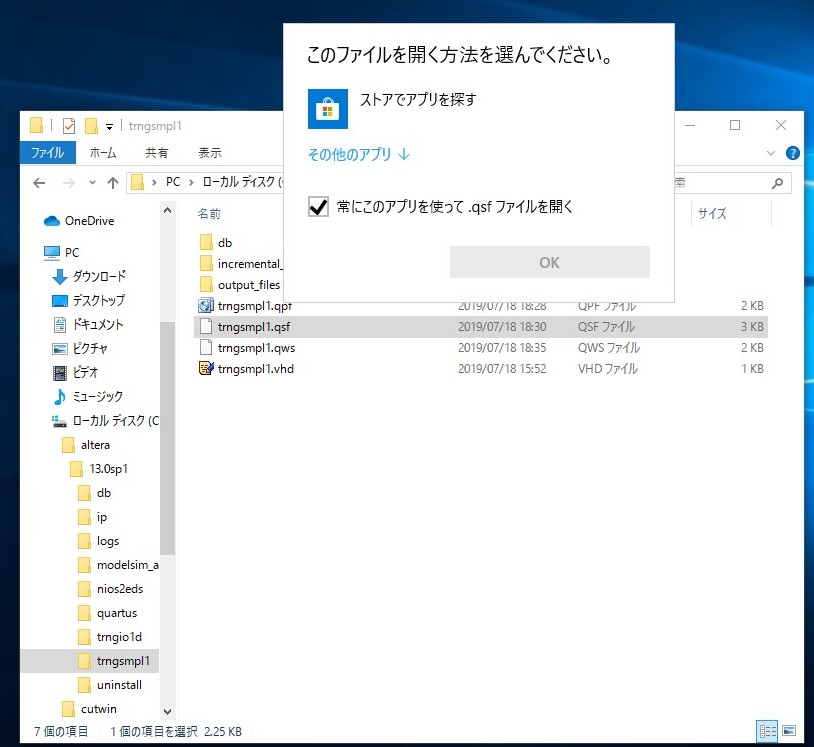Select altera folder in tree
The image size is (814, 747).
(x=86, y=445)
